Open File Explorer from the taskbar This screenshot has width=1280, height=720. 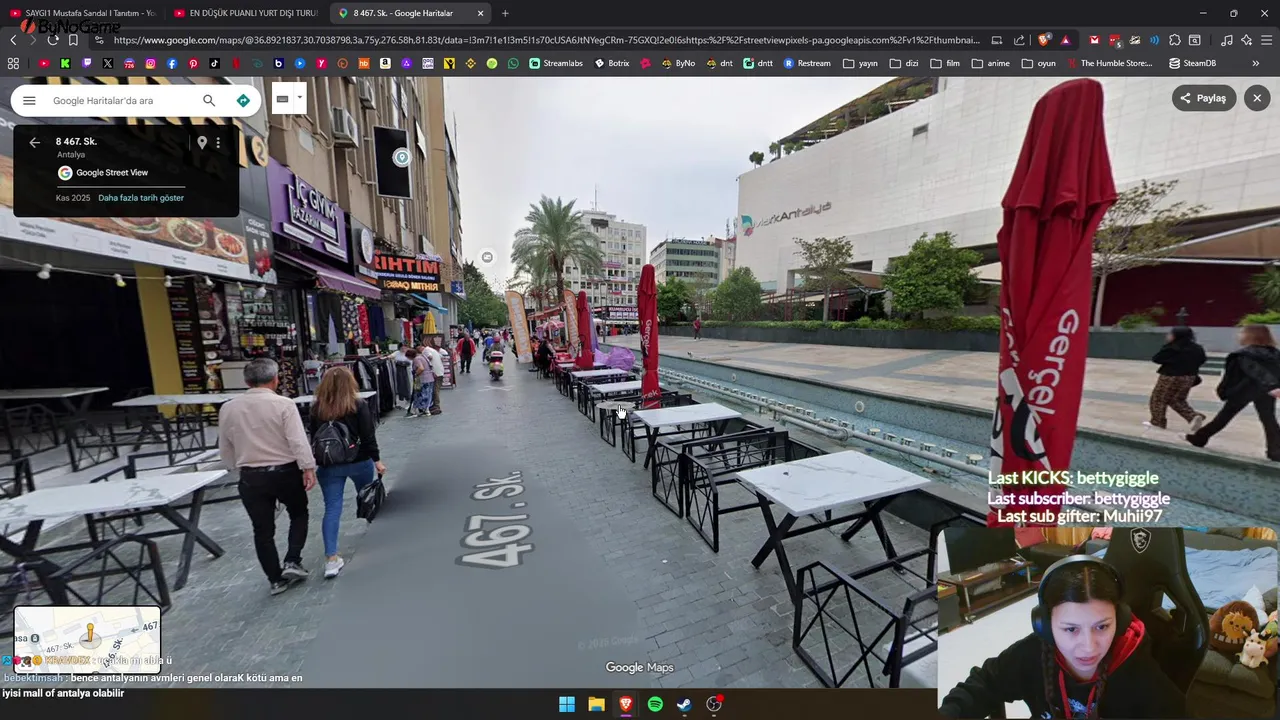point(596,704)
